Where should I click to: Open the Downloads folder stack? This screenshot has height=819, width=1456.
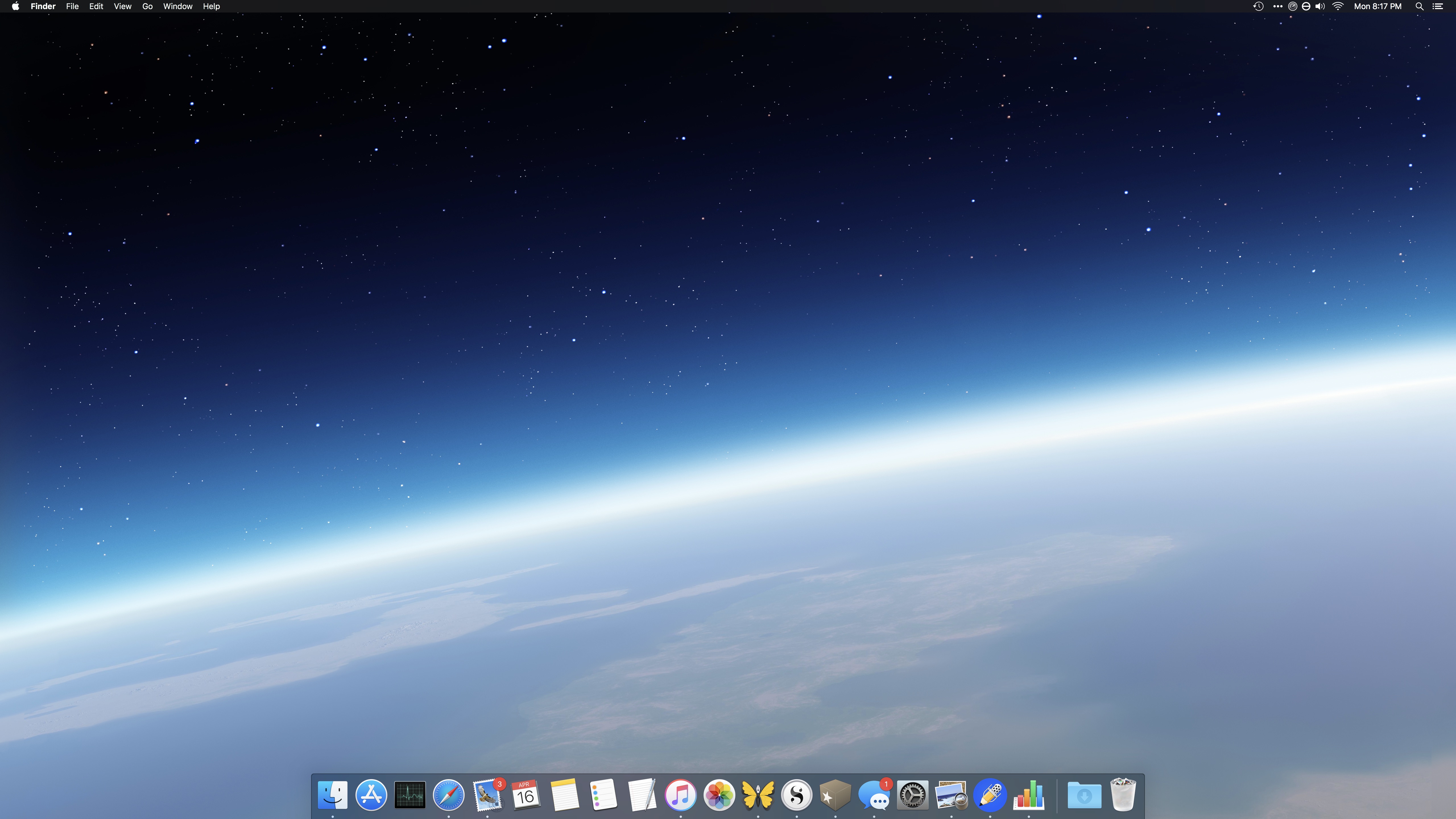1084,795
